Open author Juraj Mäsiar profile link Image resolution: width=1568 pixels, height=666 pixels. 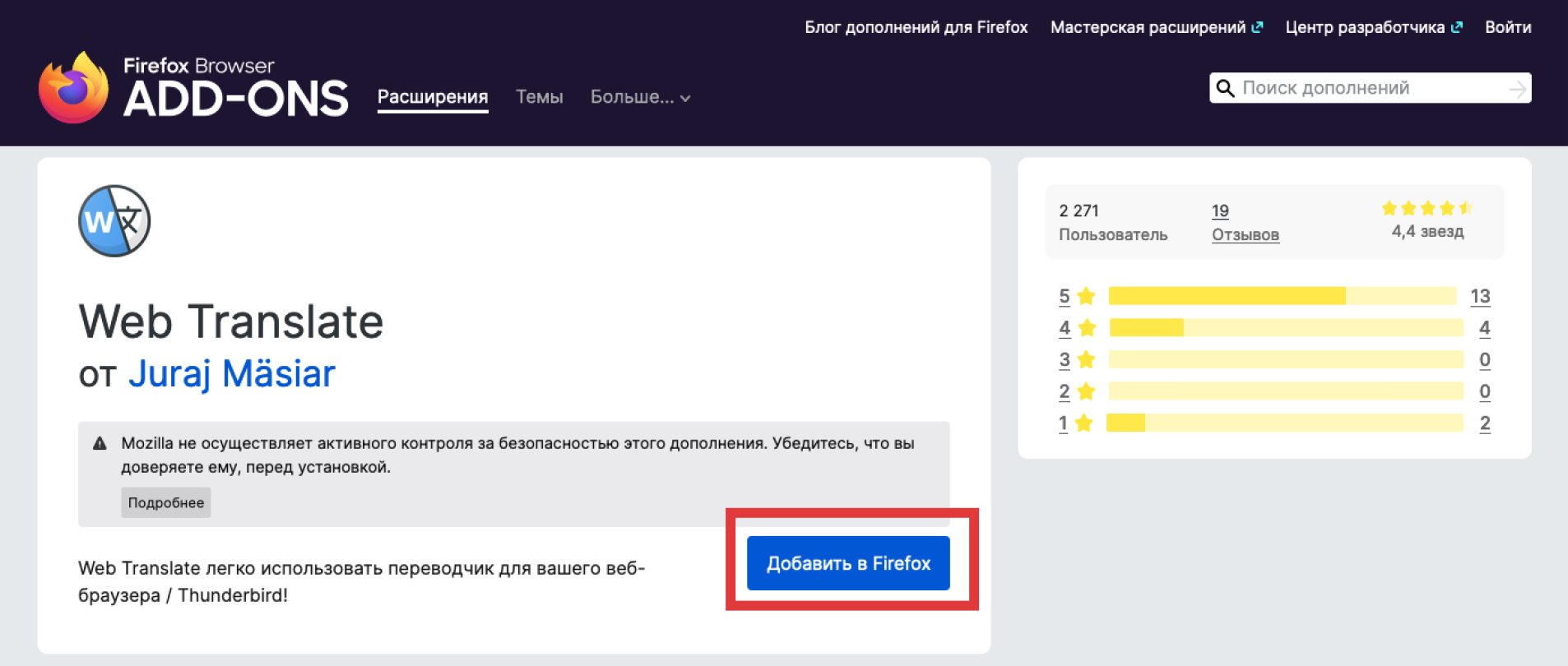(232, 374)
